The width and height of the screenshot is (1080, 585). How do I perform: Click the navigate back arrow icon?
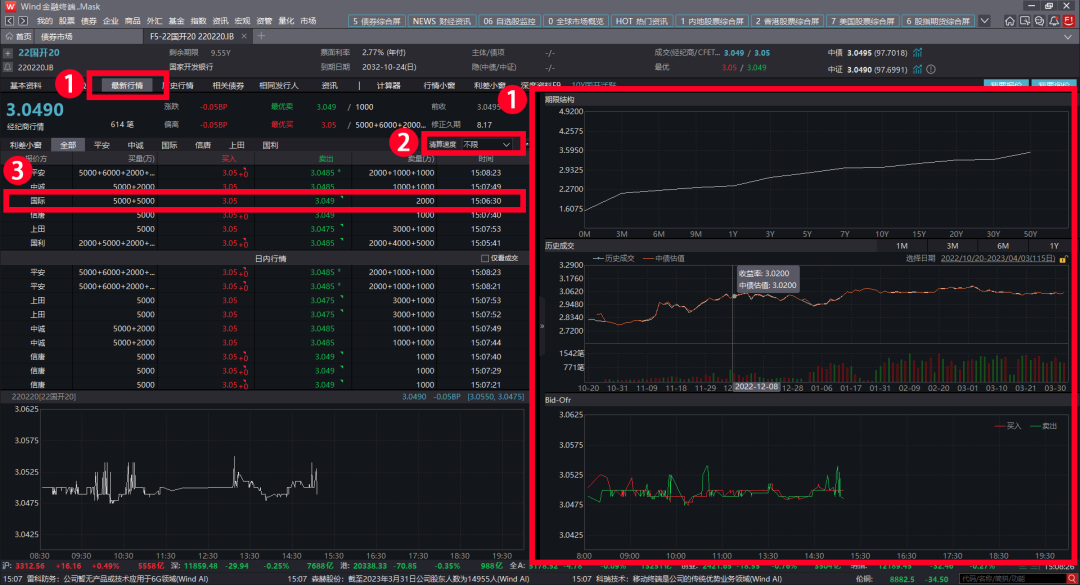click(9, 20)
